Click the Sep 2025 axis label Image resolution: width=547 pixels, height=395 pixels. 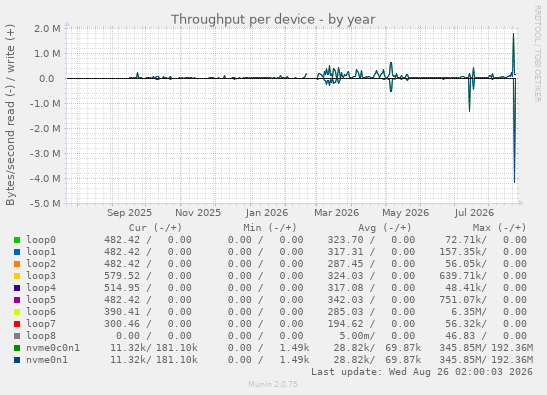click(129, 213)
